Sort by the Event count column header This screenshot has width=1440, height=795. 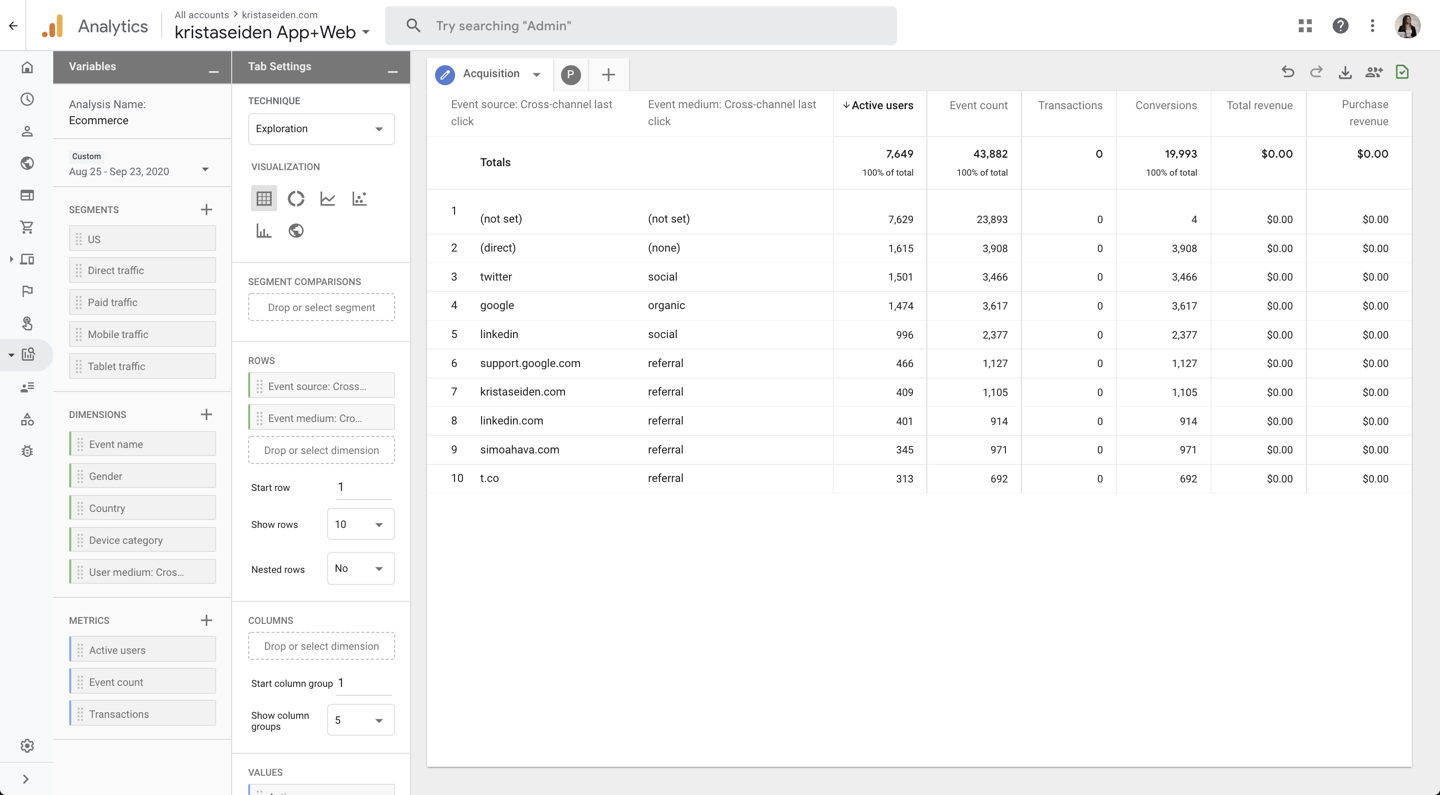978,106
